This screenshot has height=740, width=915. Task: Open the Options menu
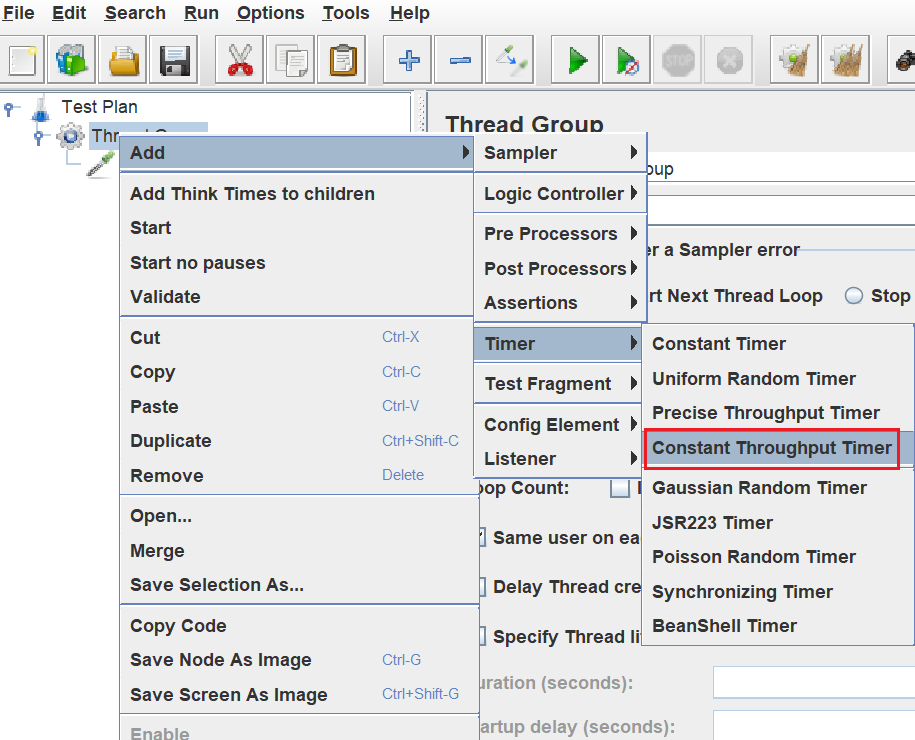270,13
